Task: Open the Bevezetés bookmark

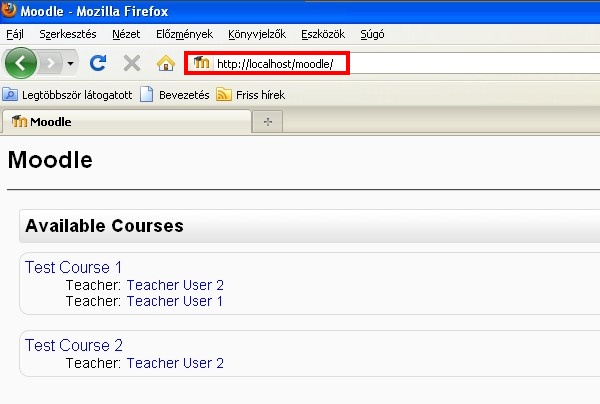Action: 174,94
